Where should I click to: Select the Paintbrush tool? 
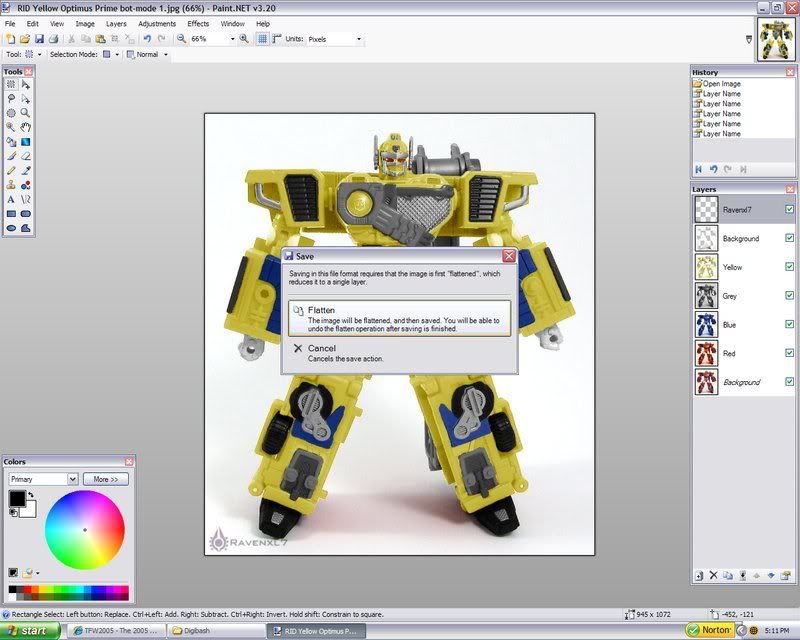pyautogui.click(x=11, y=156)
